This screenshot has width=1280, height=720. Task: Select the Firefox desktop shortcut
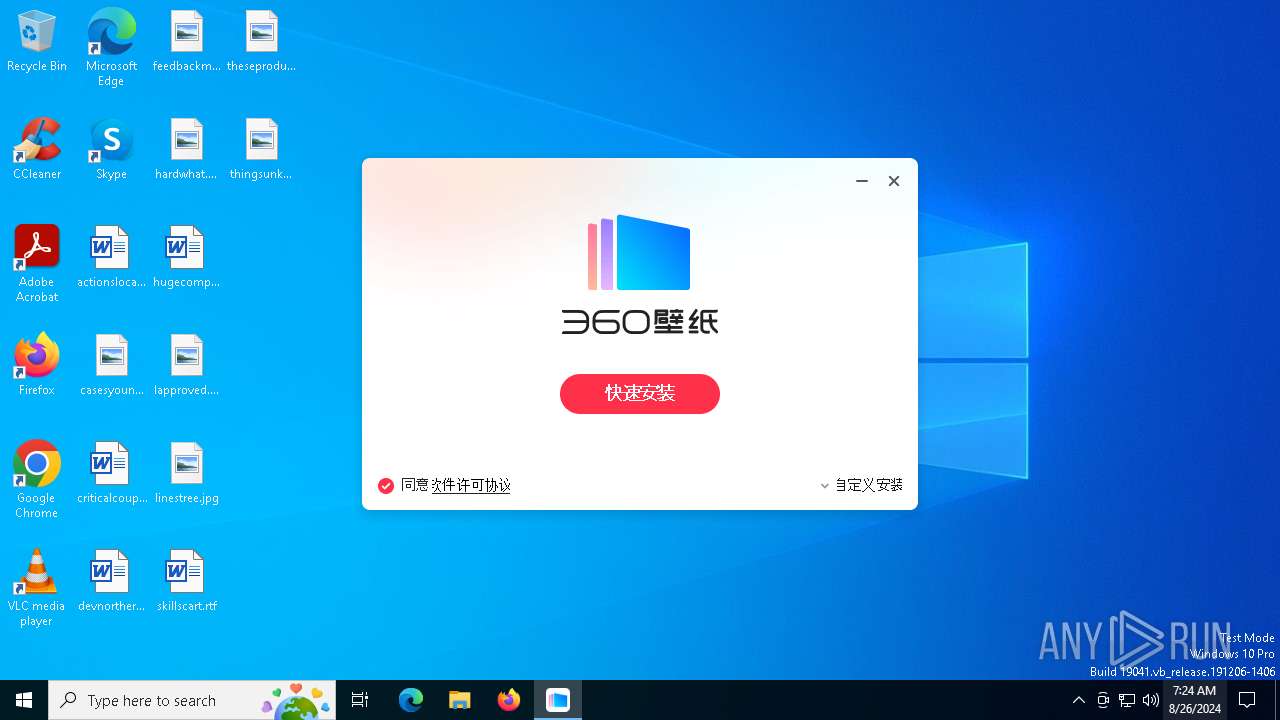coord(37,365)
